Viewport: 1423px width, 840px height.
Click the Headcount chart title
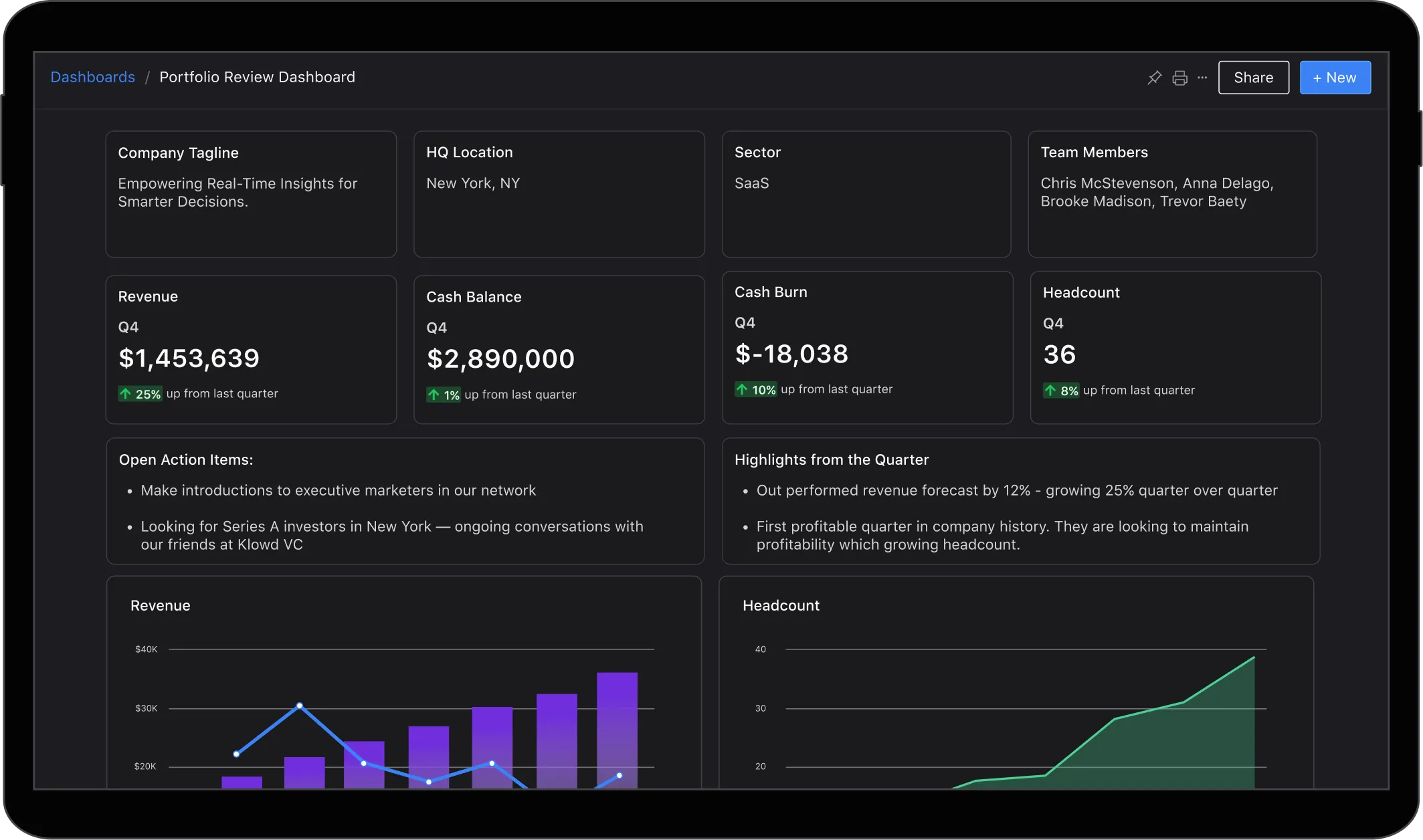(x=781, y=605)
